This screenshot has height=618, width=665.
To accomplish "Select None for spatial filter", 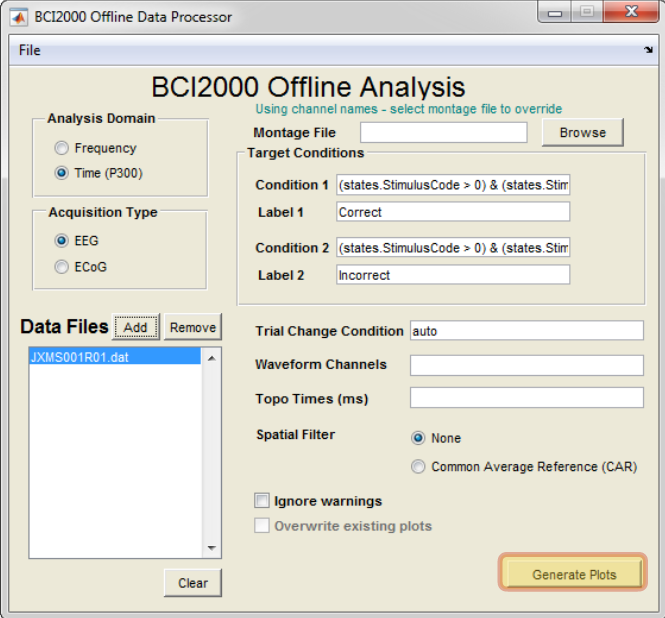I will [x=418, y=438].
